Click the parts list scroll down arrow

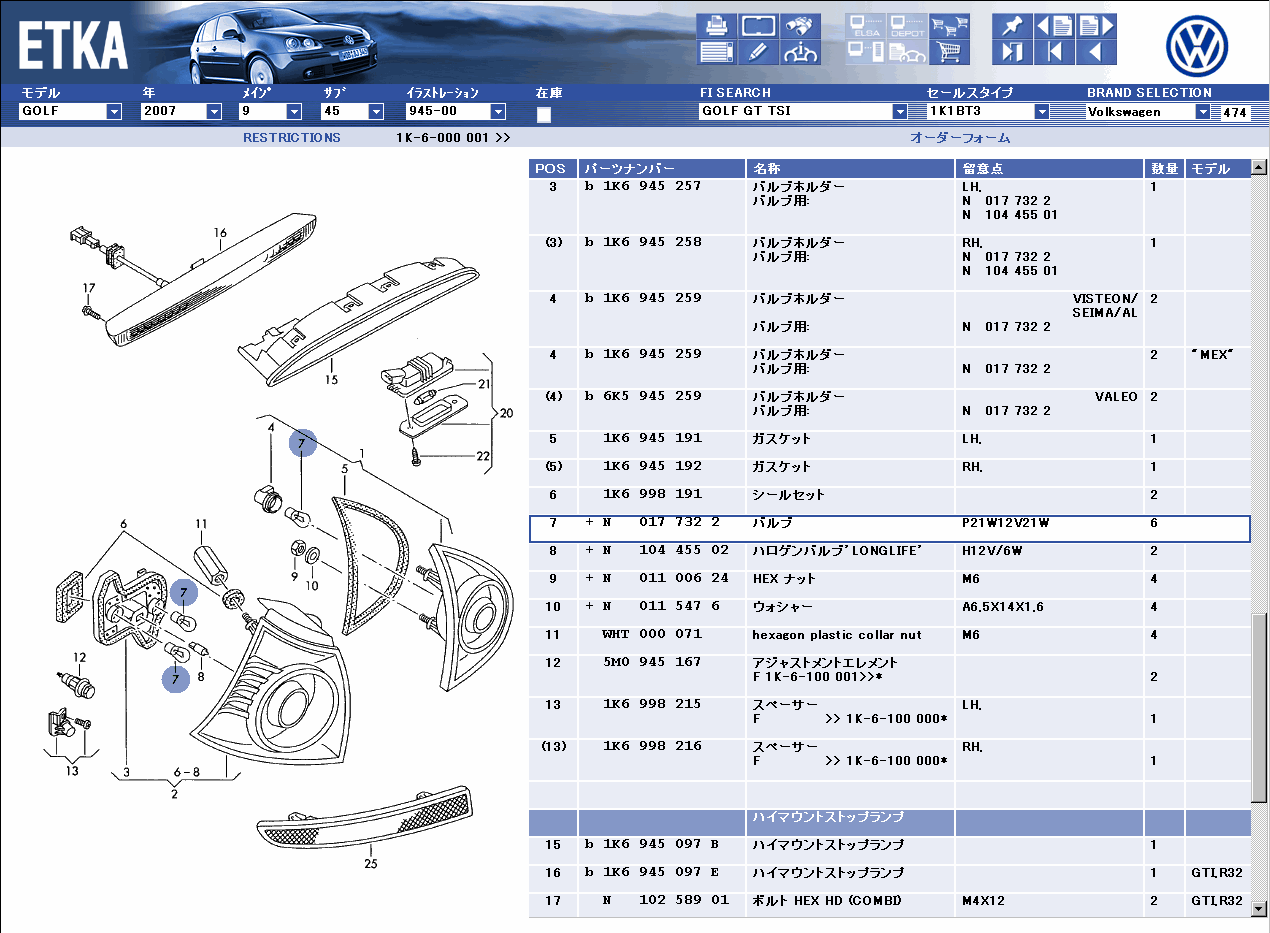coord(1259,909)
